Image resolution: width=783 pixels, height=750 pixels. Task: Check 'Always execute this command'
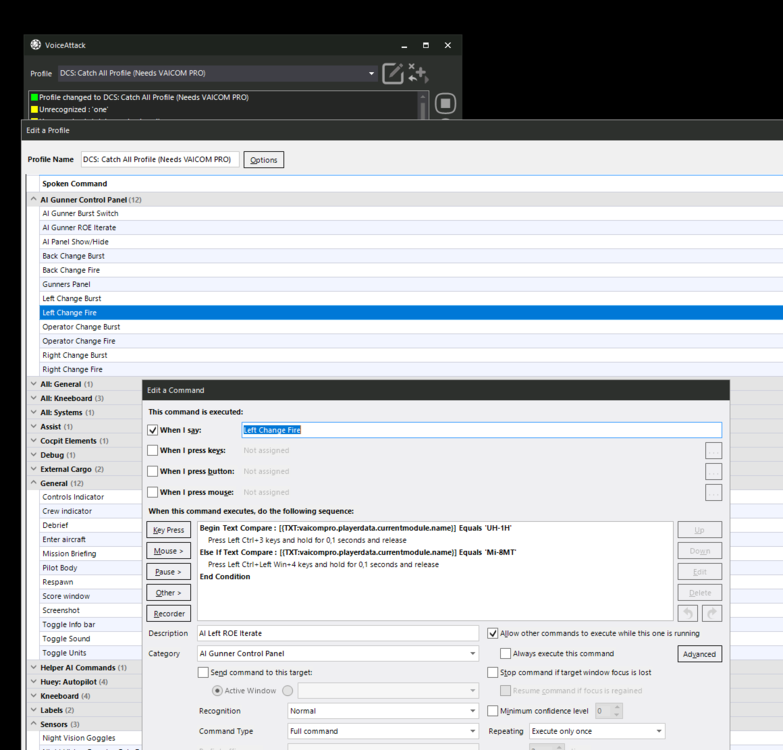(505, 654)
